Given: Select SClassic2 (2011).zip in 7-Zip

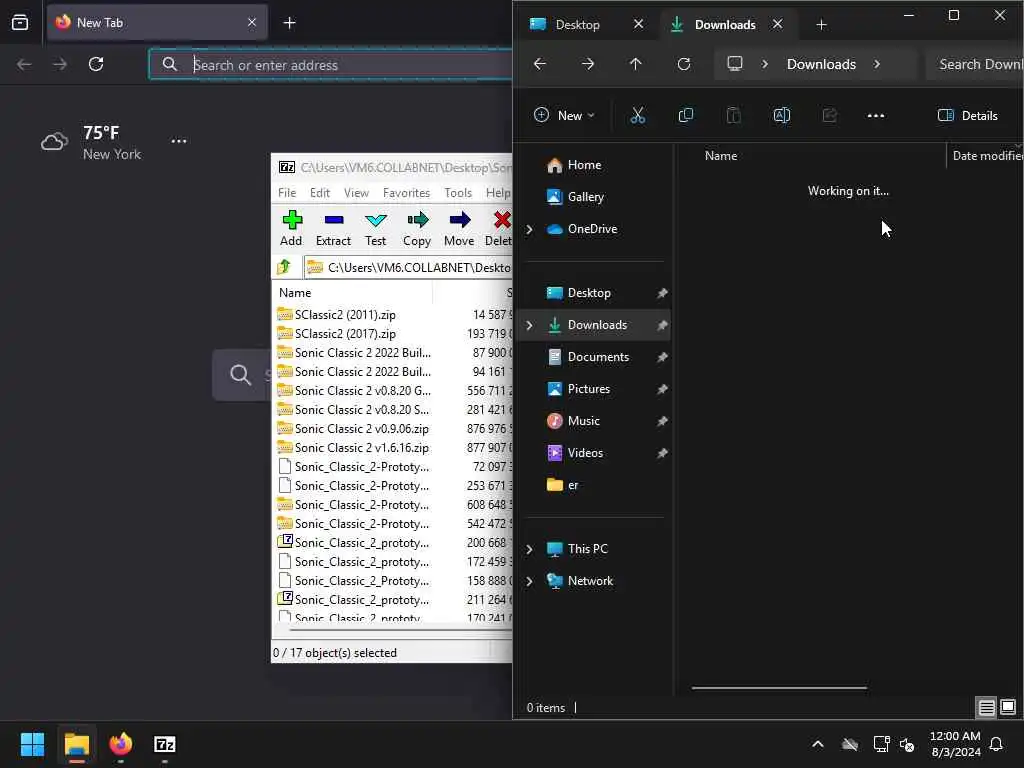Looking at the screenshot, I should 345,315.
